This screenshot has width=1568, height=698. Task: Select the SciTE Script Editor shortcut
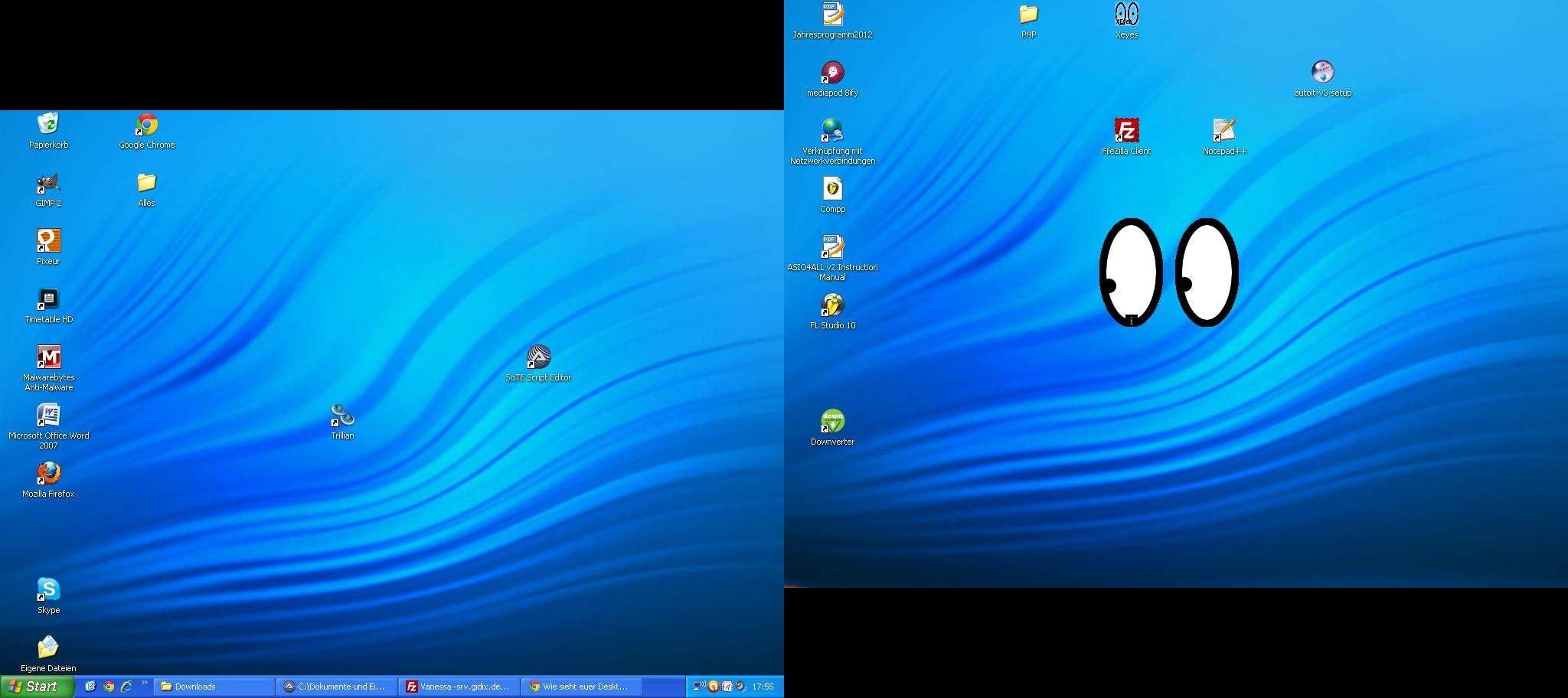538,357
